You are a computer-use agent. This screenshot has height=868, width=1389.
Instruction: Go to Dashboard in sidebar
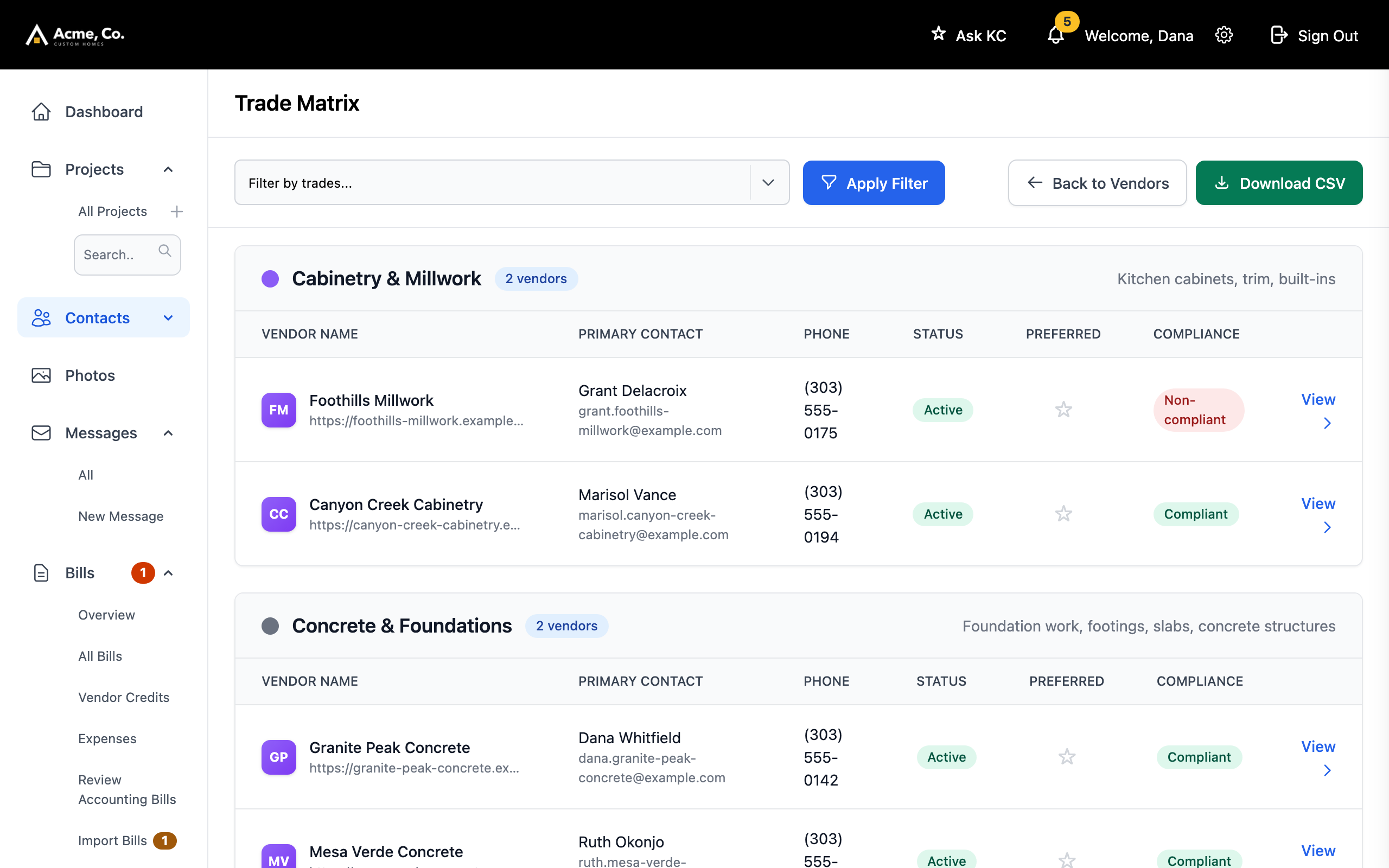click(104, 111)
